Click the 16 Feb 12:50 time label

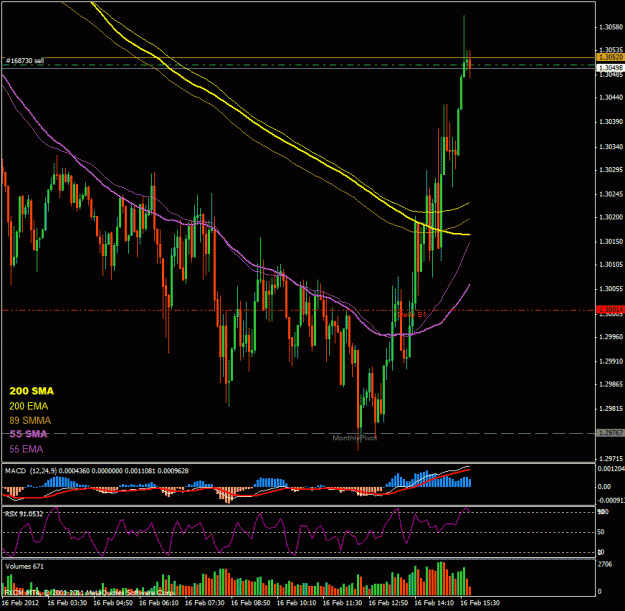tap(388, 603)
